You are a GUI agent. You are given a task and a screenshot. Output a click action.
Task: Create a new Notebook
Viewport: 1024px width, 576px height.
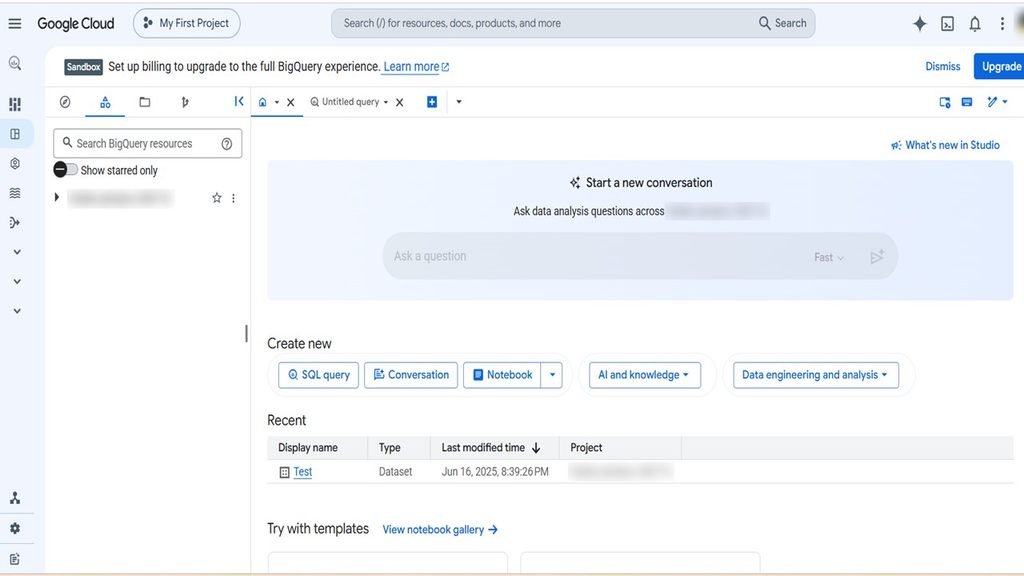502,375
